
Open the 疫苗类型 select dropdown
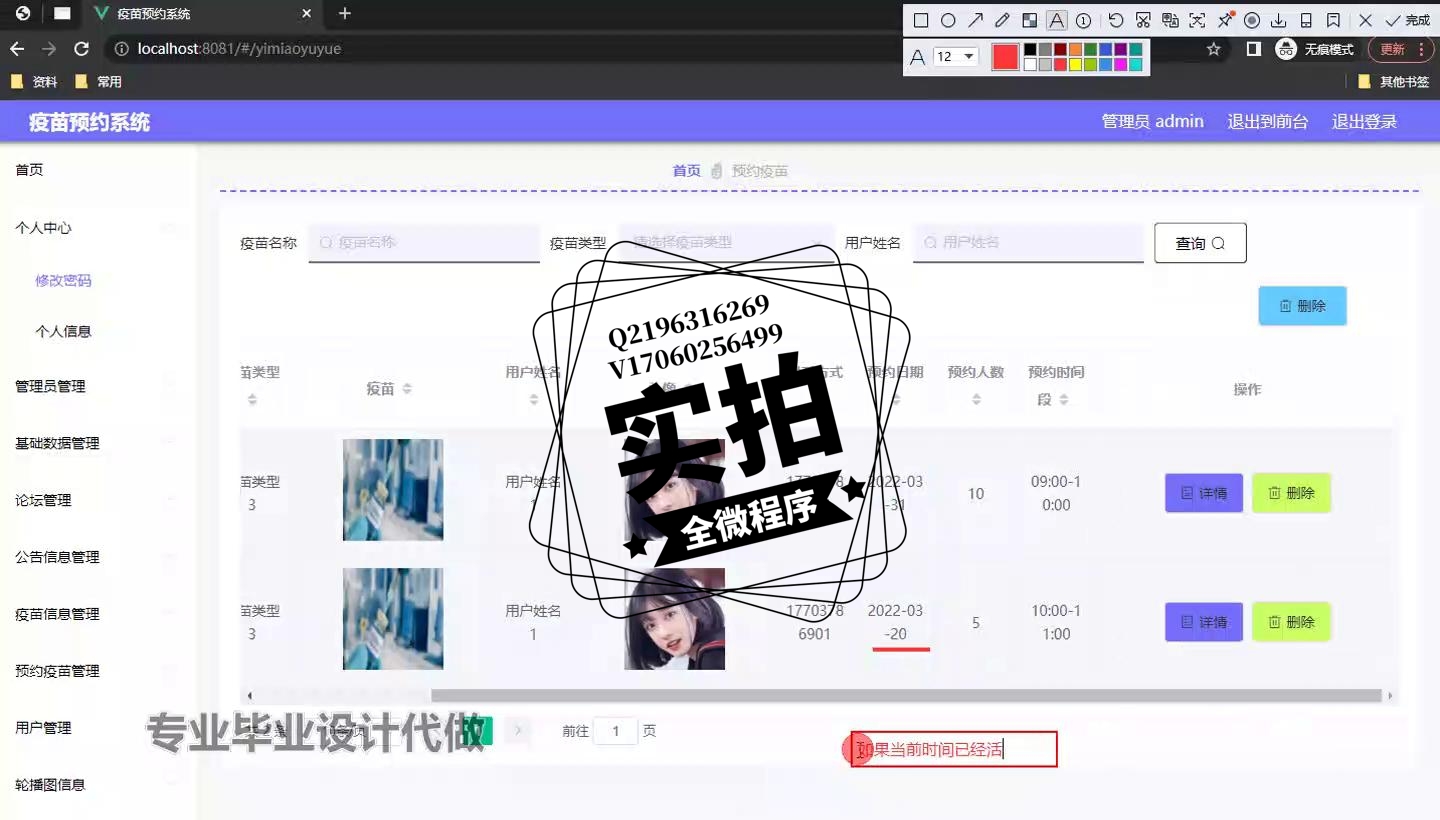click(726, 242)
